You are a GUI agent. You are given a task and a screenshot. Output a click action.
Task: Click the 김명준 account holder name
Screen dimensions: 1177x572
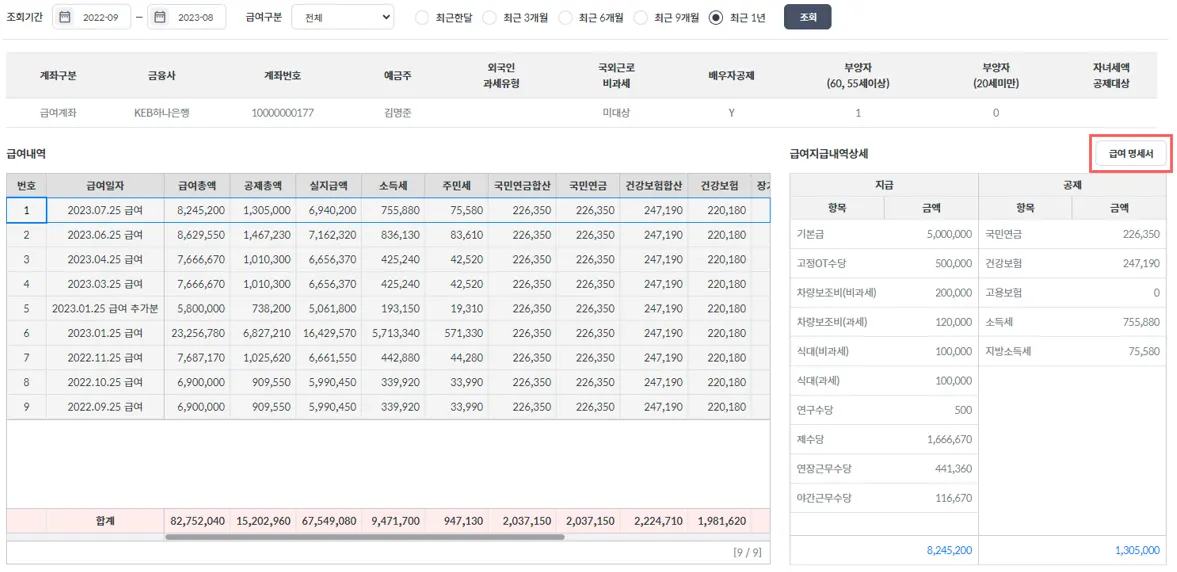pyautogui.click(x=396, y=113)
